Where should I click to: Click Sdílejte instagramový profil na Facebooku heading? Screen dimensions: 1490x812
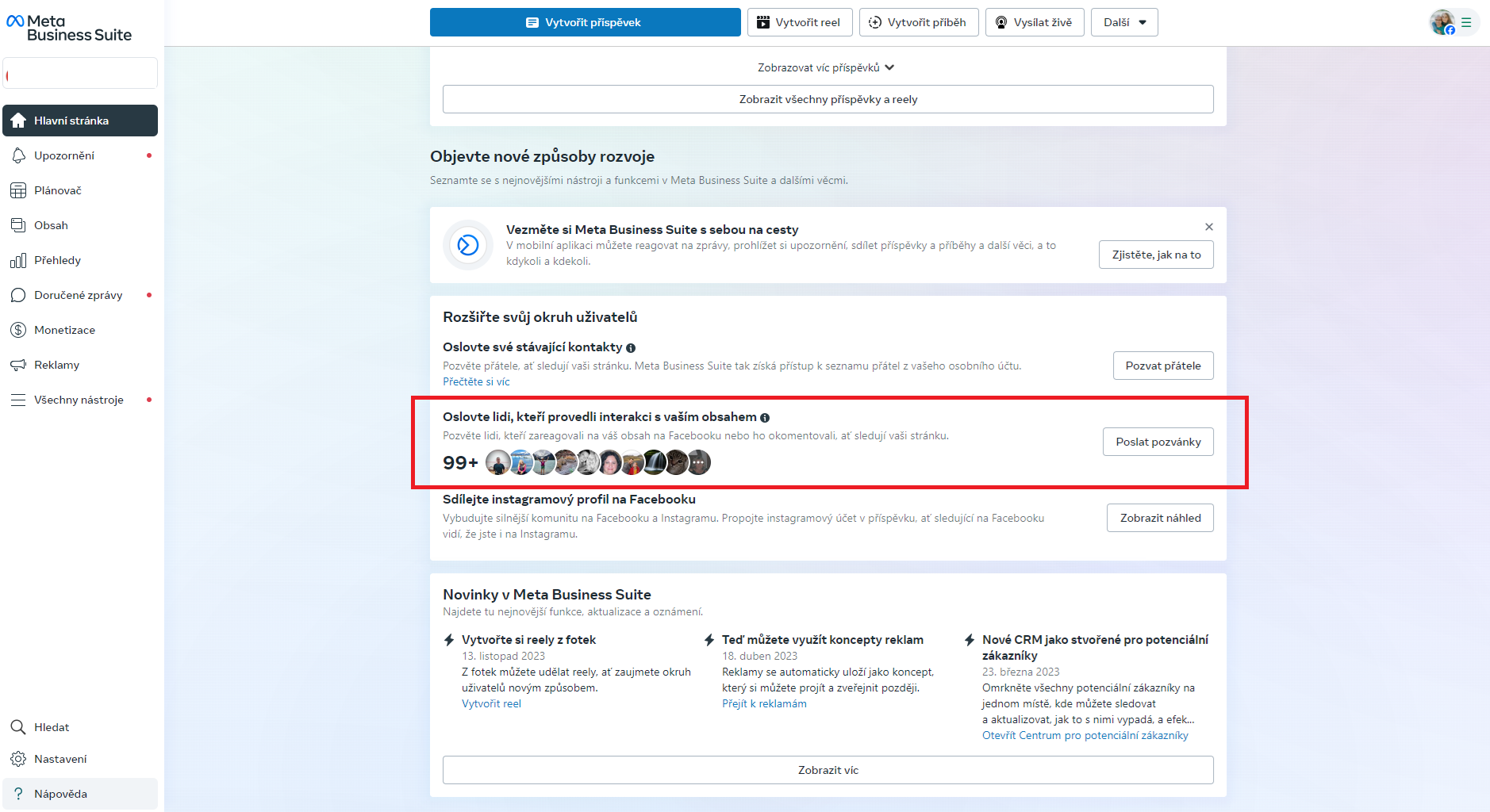click(569, 500)
